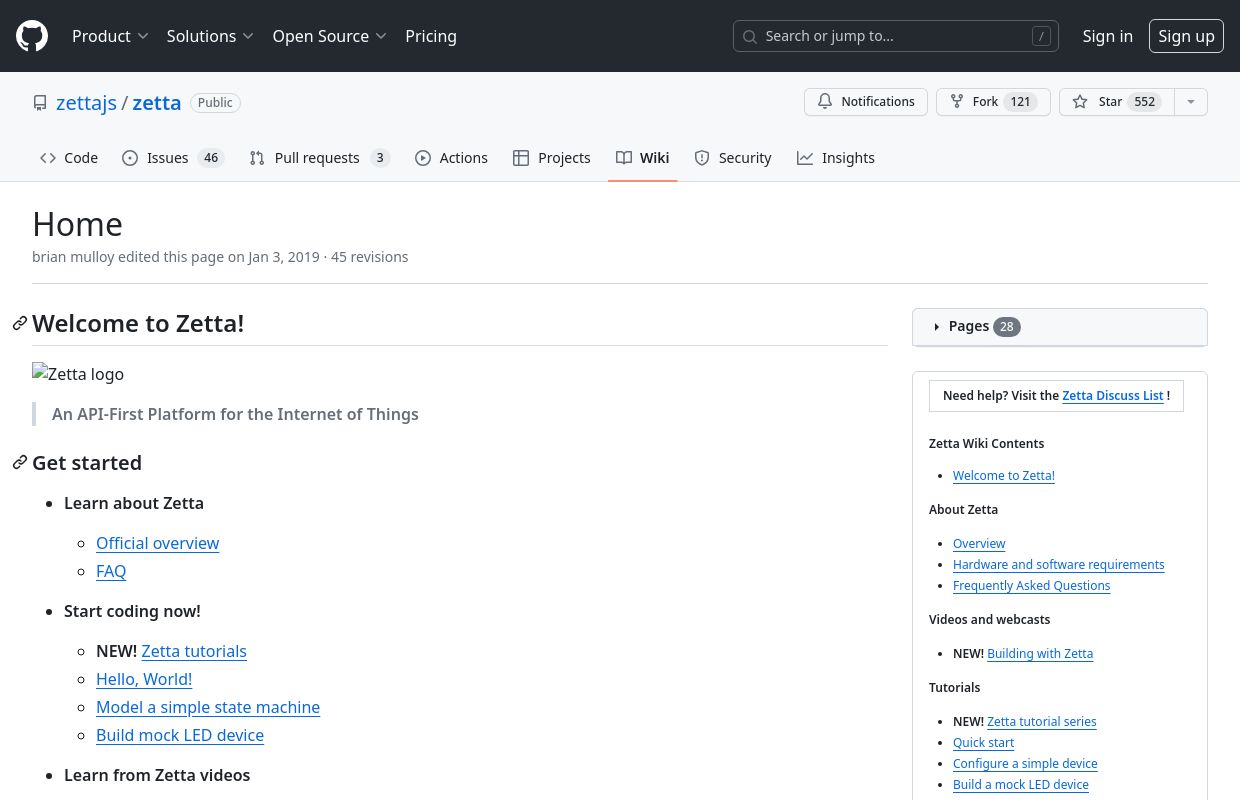Image resolution: width=1240 pixels, height=800 pixels.
Task: Open Model a simple state machine link
Action: coord(208,707)
